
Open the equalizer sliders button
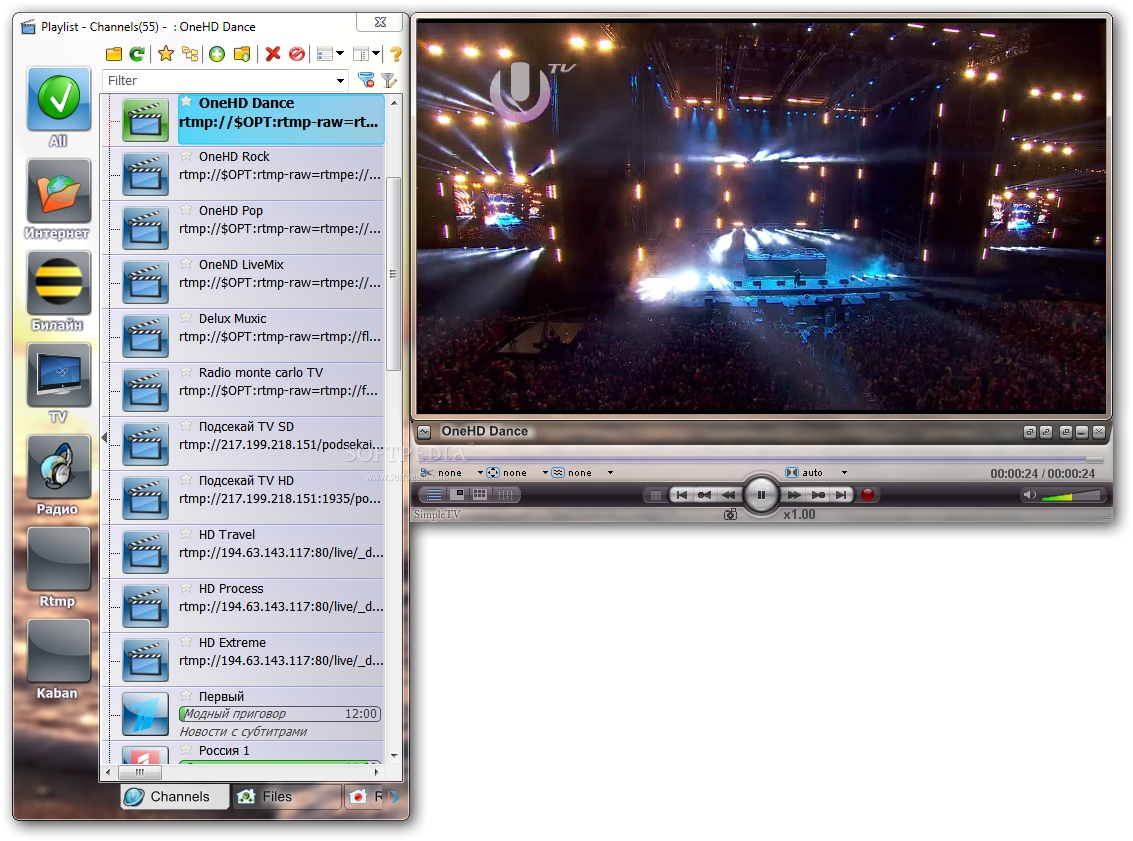coord(506,495)
